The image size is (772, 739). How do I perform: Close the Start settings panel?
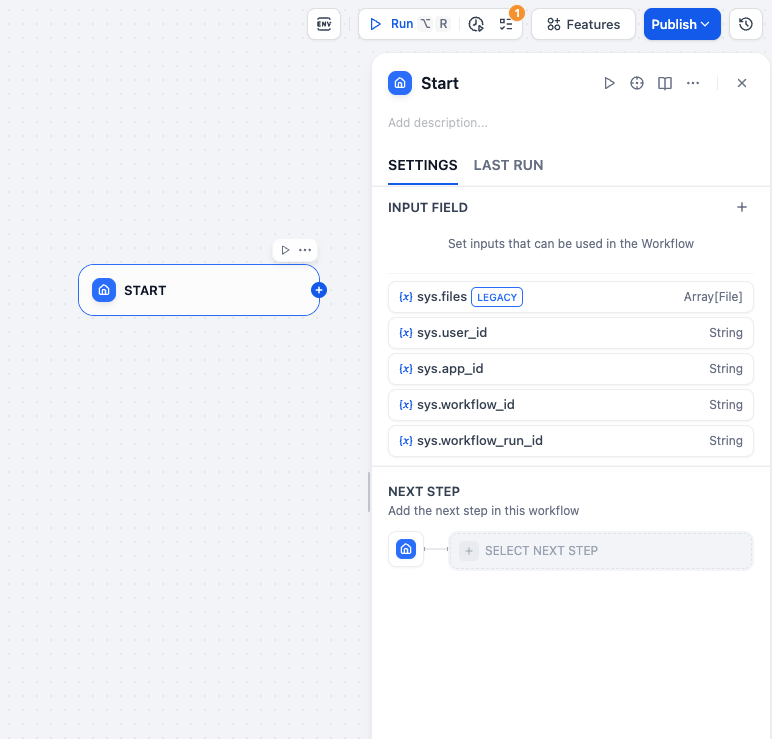(x=742, y=83)
